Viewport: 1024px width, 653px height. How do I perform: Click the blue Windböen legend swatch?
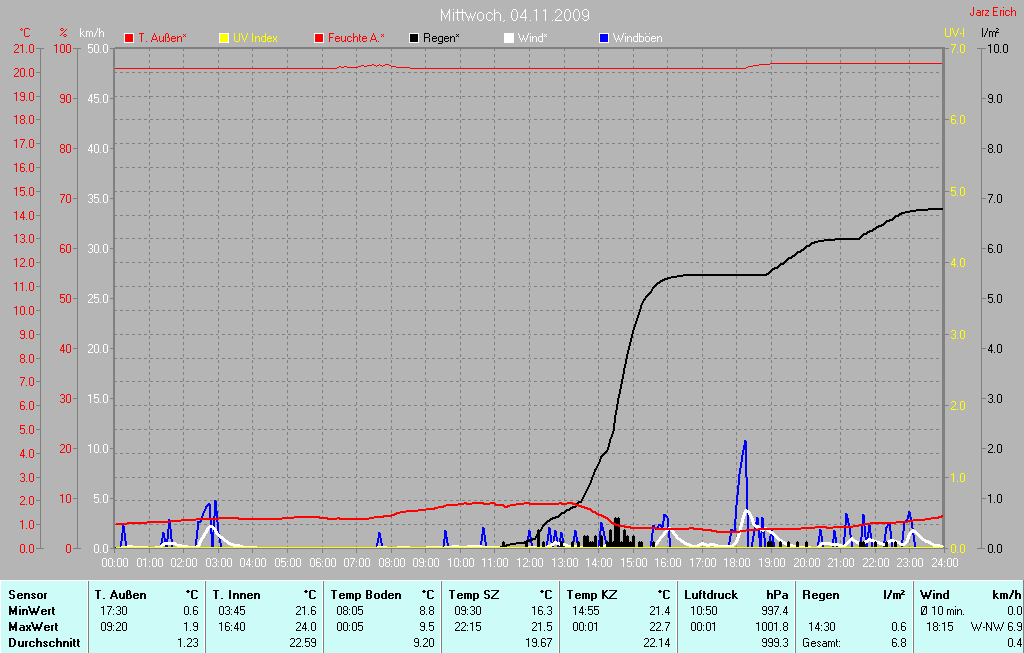[603, 38]
